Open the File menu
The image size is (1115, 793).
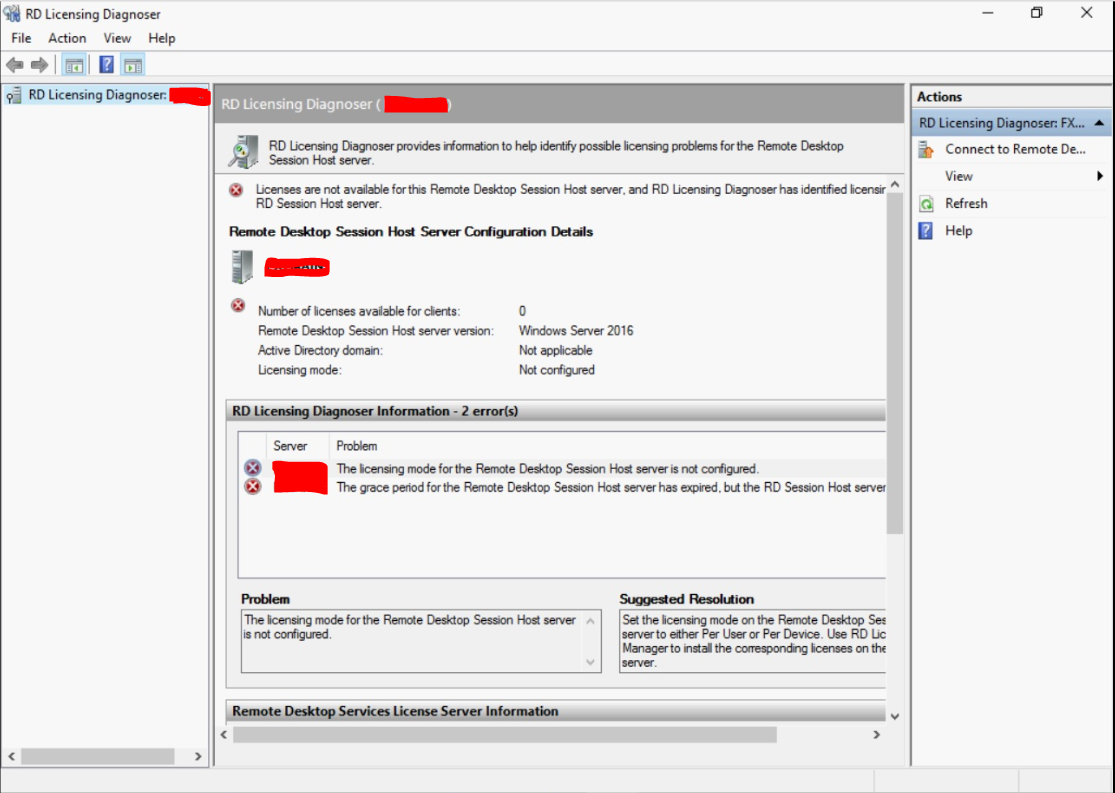(21, 38)
